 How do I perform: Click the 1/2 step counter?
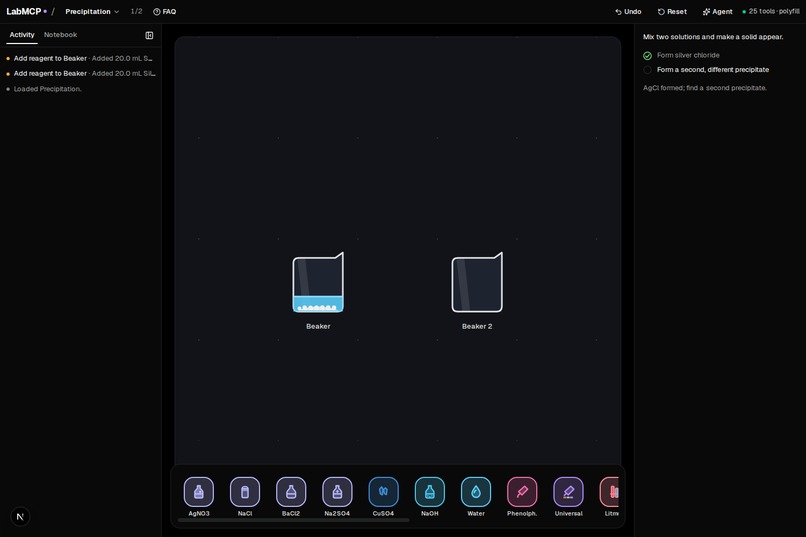136,11
